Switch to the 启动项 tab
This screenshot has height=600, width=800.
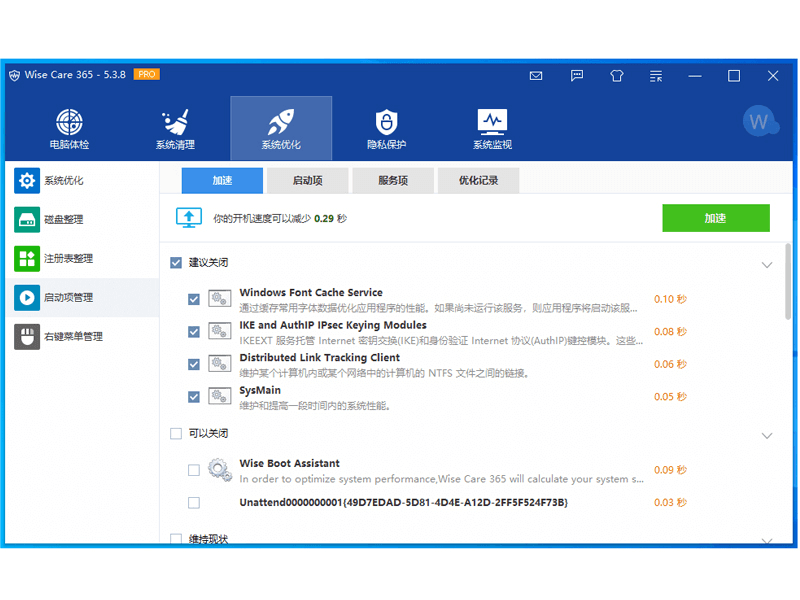308,181
